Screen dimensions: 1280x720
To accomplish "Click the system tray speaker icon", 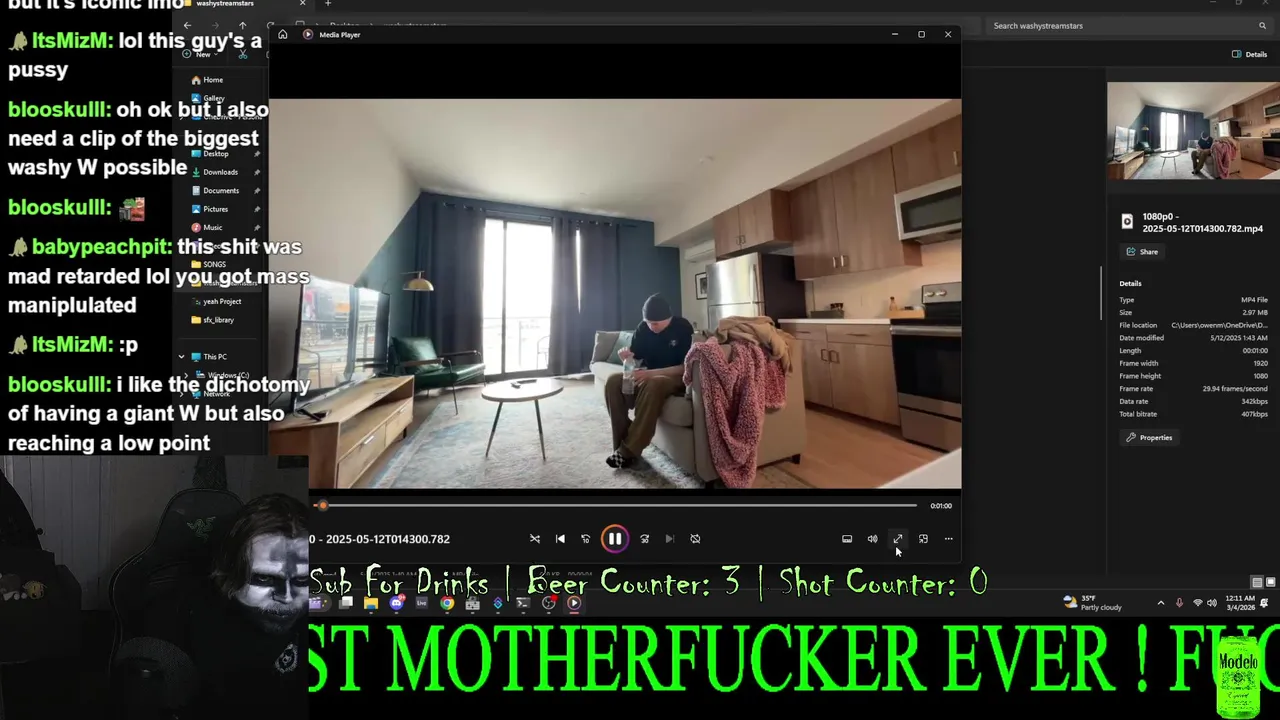I will click(x=1211, y=603).
